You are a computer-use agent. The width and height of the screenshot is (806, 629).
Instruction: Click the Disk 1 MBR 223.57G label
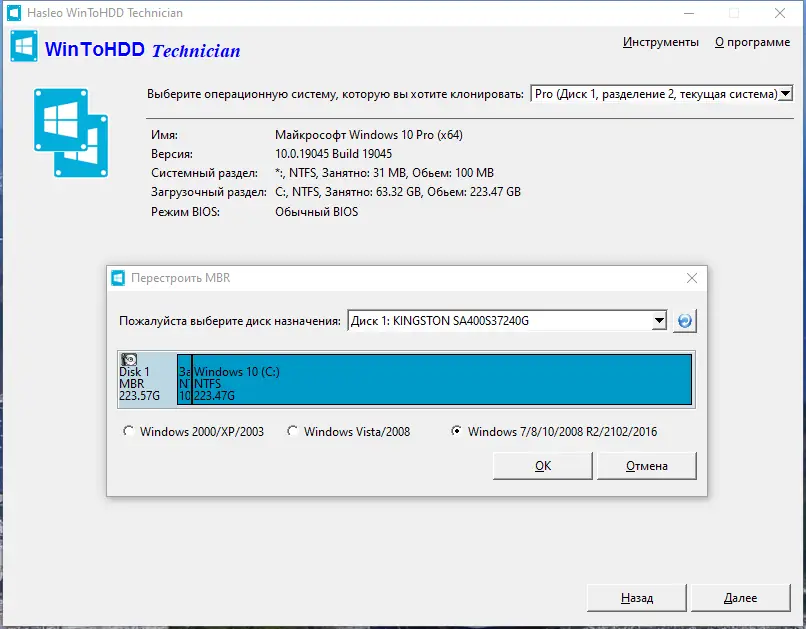[139, 383]
